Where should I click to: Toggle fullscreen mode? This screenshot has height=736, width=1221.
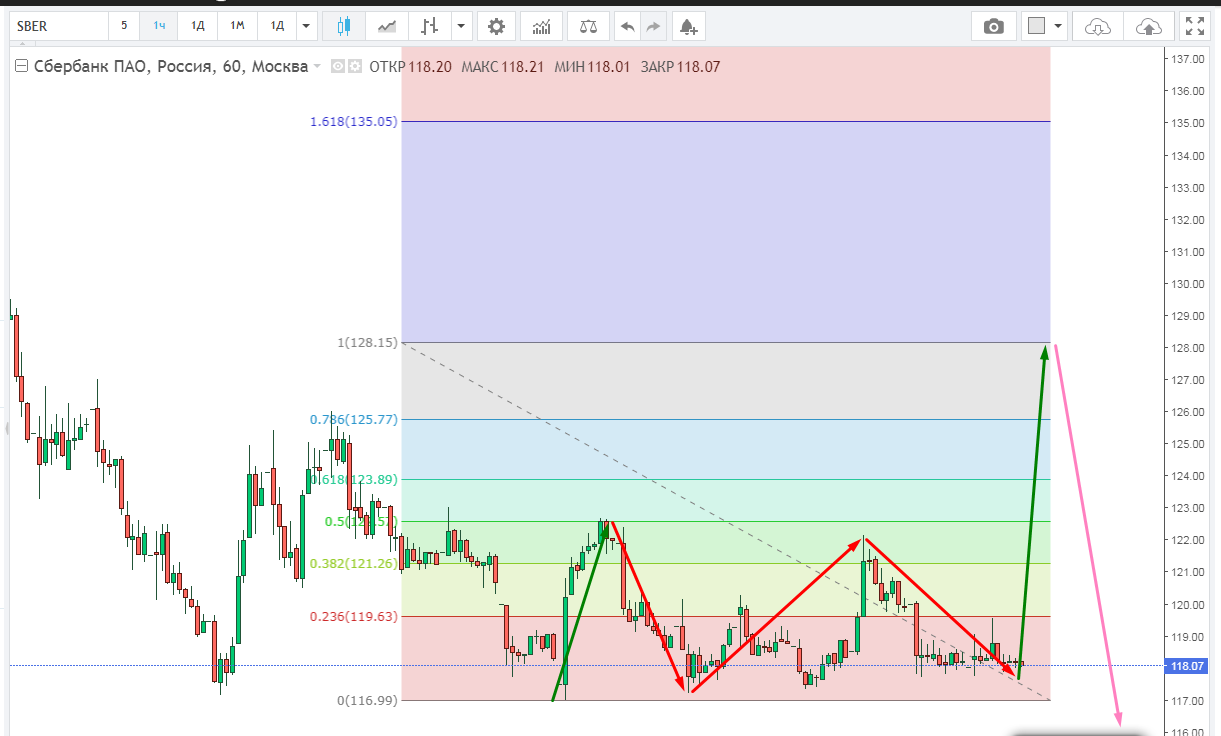coord(1194,26)
